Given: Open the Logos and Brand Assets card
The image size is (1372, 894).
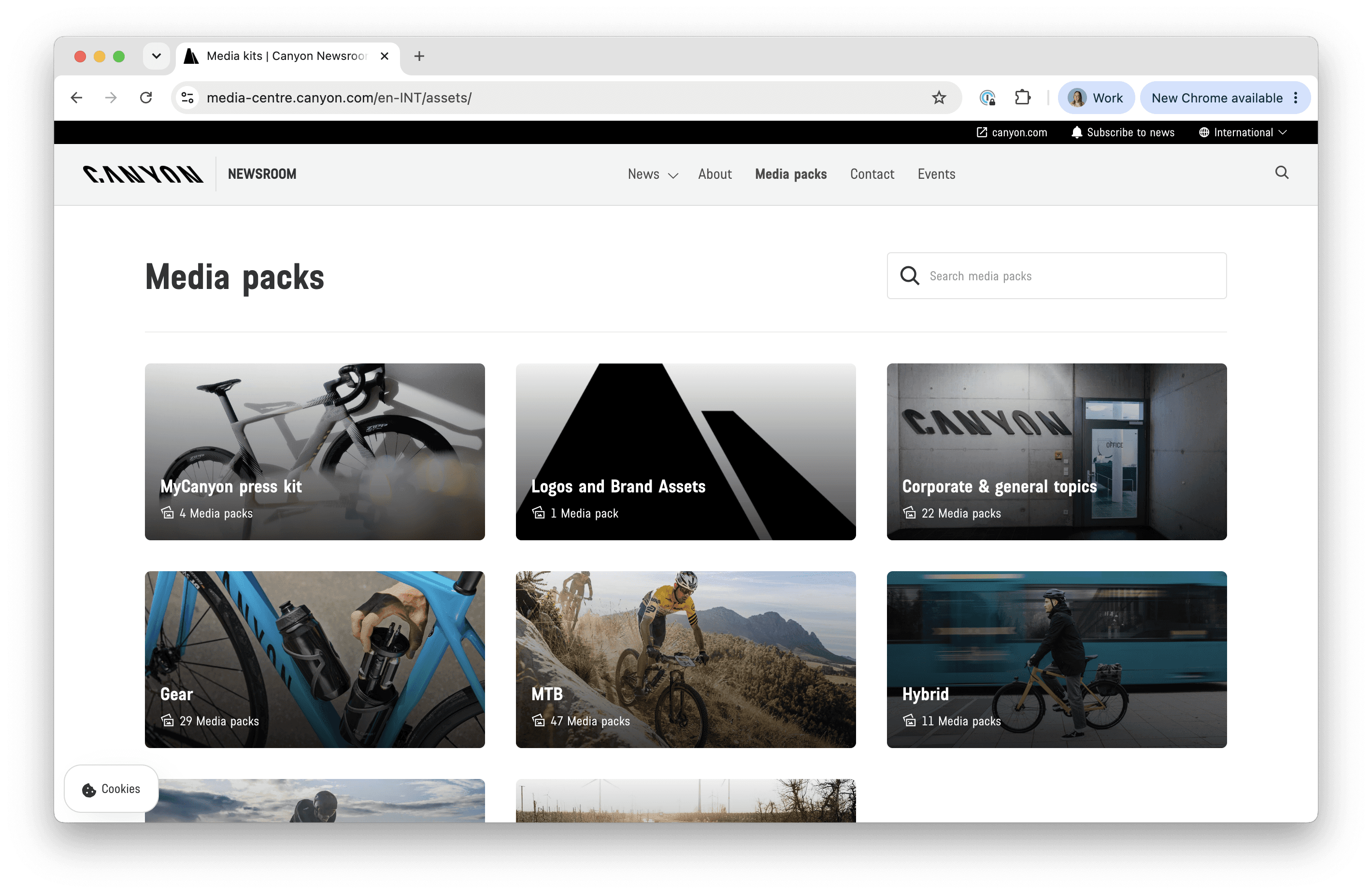Looking at the screenshot, I should point(686,452).
